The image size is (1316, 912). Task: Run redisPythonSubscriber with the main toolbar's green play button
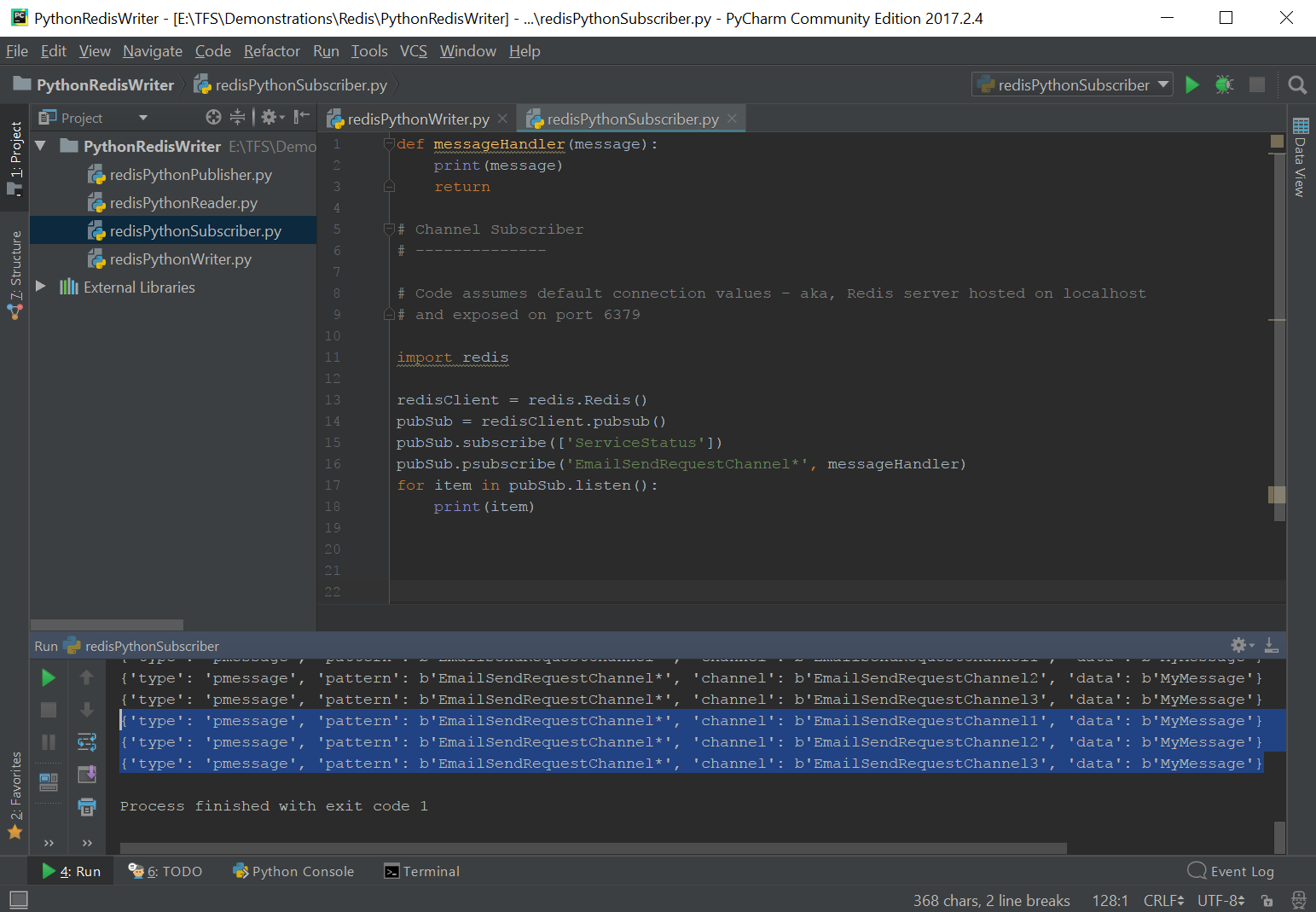[x=1192, y=84]
